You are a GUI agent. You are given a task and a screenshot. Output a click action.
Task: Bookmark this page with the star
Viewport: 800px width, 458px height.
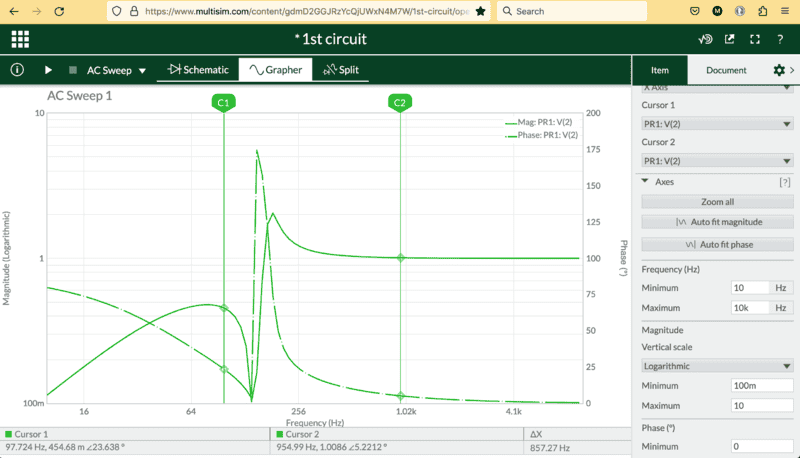click(x=480, y=11)
